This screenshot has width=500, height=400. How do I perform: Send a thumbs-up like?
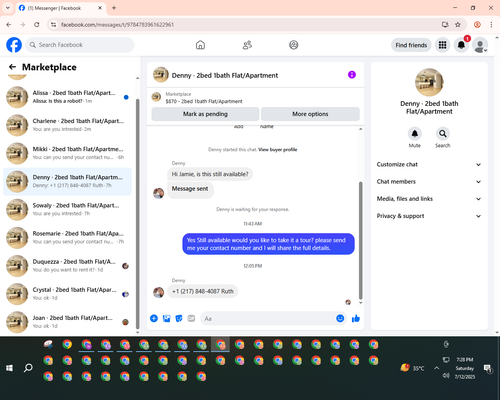(x=356, y=318)
